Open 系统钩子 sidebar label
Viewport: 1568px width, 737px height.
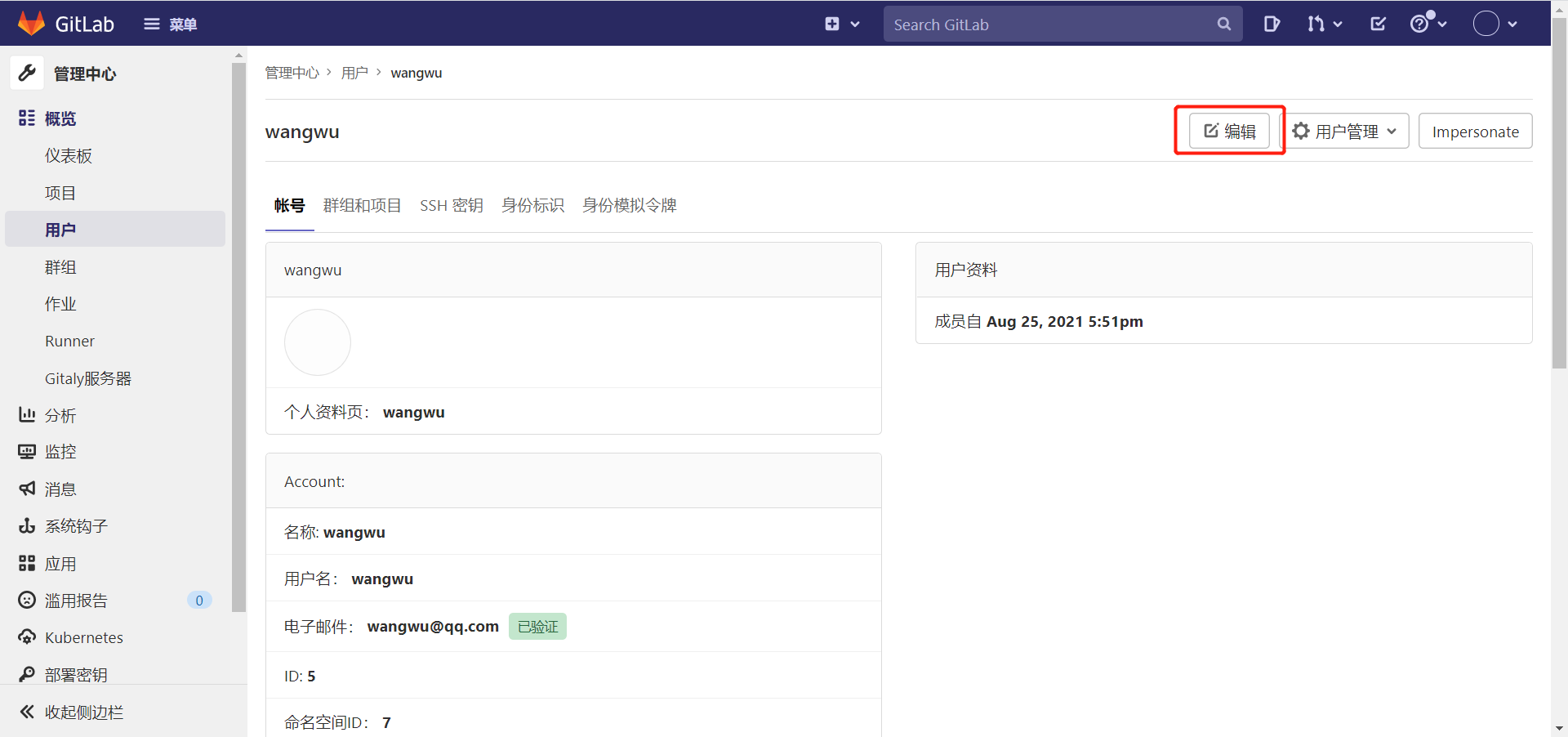coord(76,526)
